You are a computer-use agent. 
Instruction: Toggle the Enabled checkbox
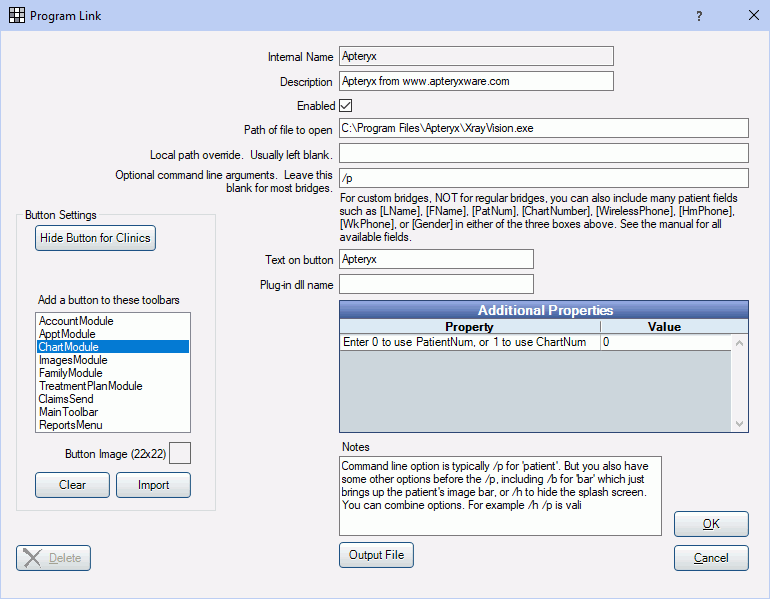(346, 106)
